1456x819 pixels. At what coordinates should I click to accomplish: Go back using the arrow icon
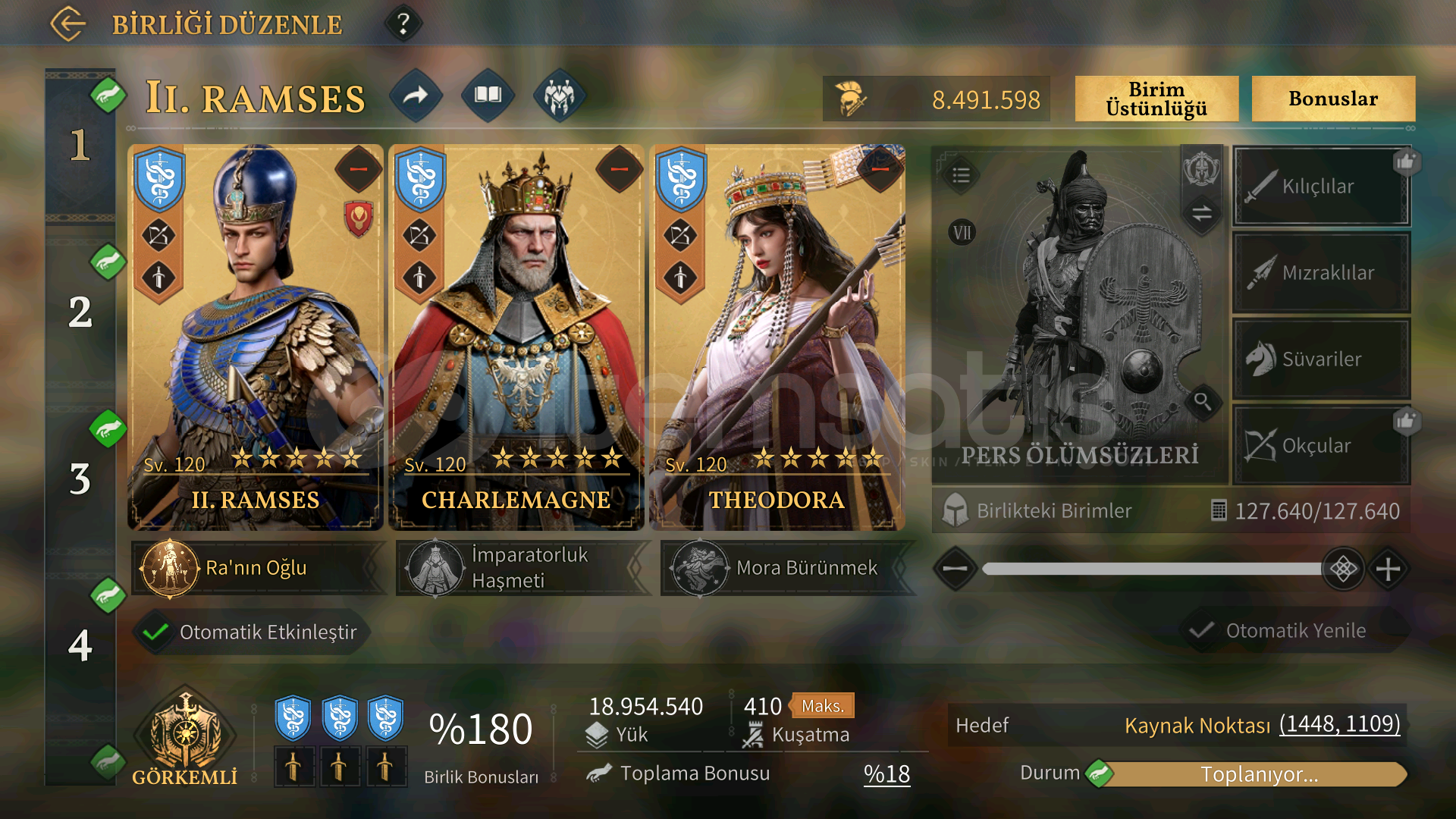pos(68,24)
